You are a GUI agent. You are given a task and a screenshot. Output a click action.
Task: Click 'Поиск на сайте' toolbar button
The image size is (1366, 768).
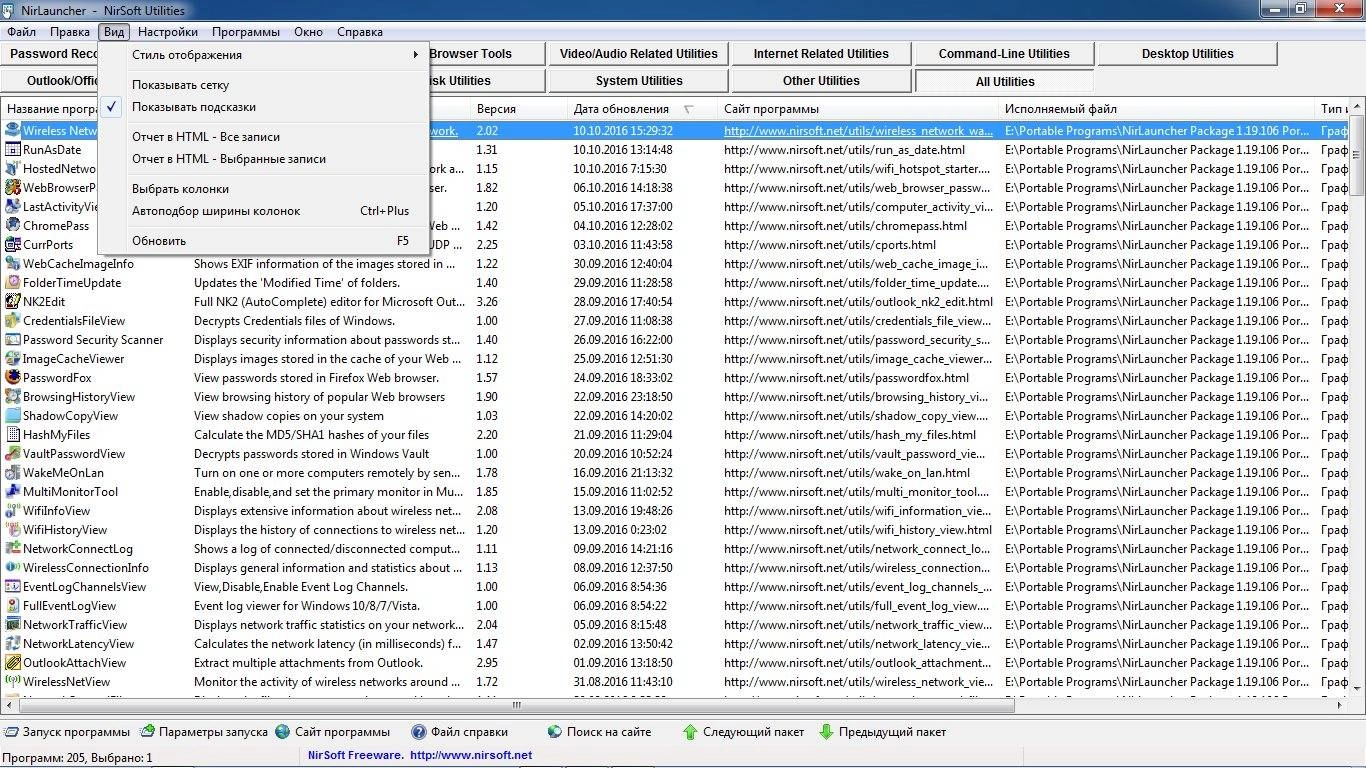(x=600, y=732)
